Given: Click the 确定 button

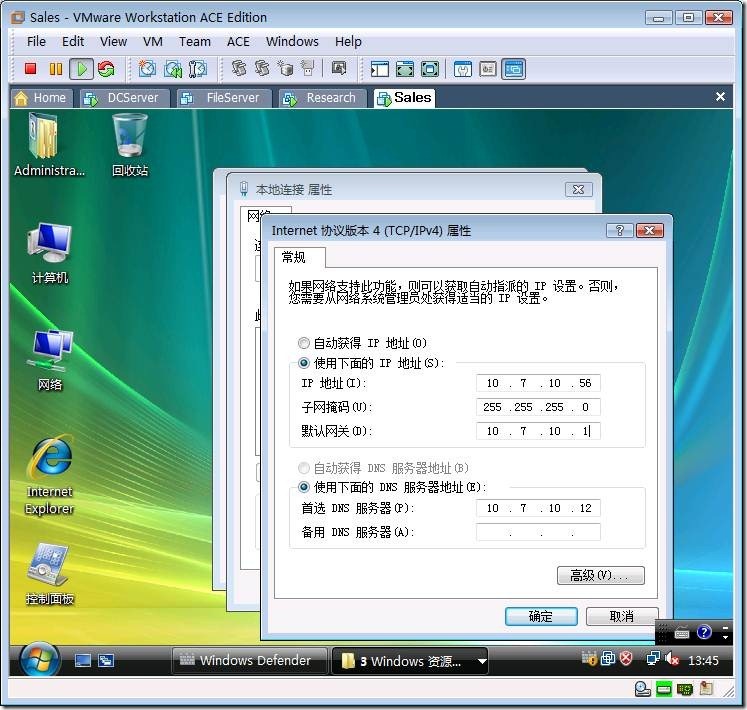Looking at the screenshot, I should pos(541,617).
